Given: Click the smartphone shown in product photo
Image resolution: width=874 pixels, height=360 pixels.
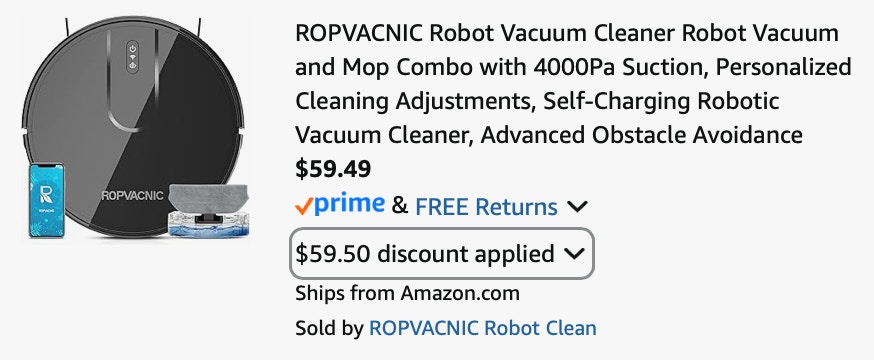Looking at the screenshot, I should 46,200.
